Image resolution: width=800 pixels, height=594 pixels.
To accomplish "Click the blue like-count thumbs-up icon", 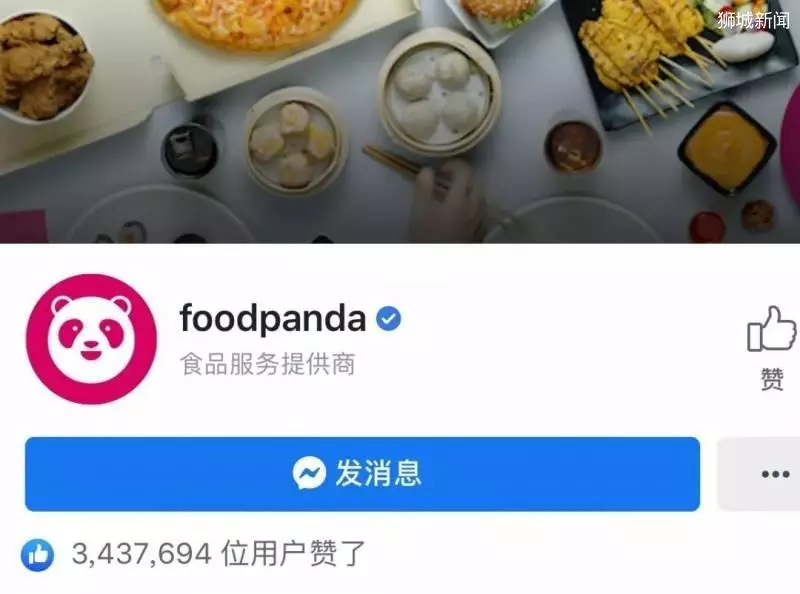I will (x=37, y=554).
